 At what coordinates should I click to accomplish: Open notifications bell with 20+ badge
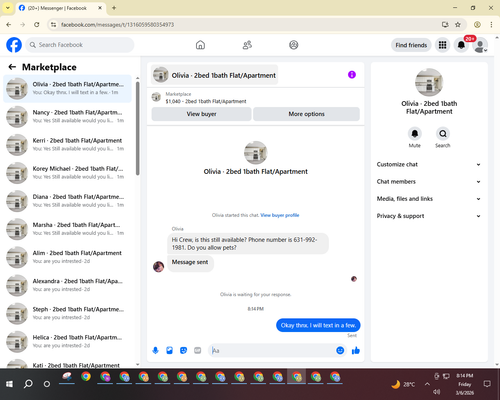coord(461,45)
